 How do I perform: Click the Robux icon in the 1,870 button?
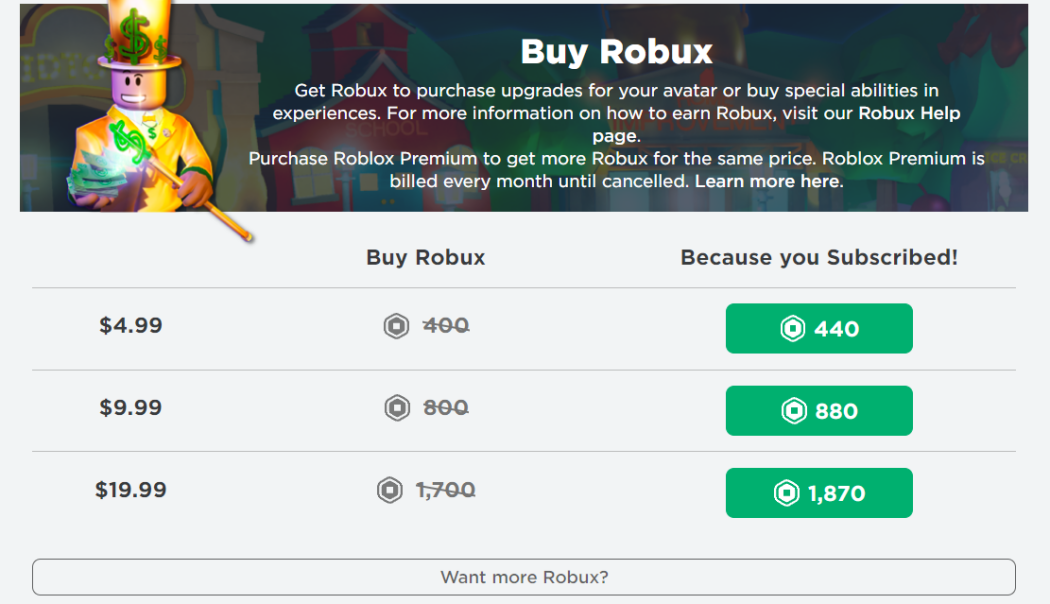[787, 493]
